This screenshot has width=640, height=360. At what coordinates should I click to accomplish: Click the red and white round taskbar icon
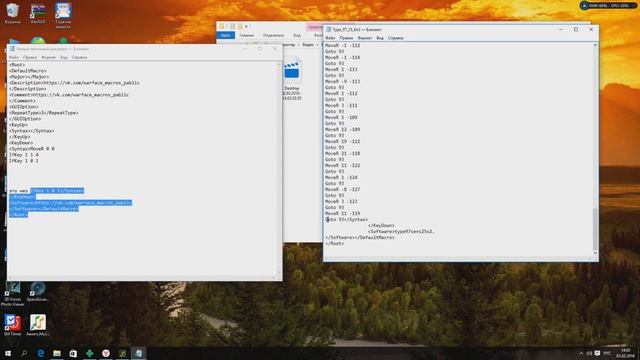(x=106, y=353)
